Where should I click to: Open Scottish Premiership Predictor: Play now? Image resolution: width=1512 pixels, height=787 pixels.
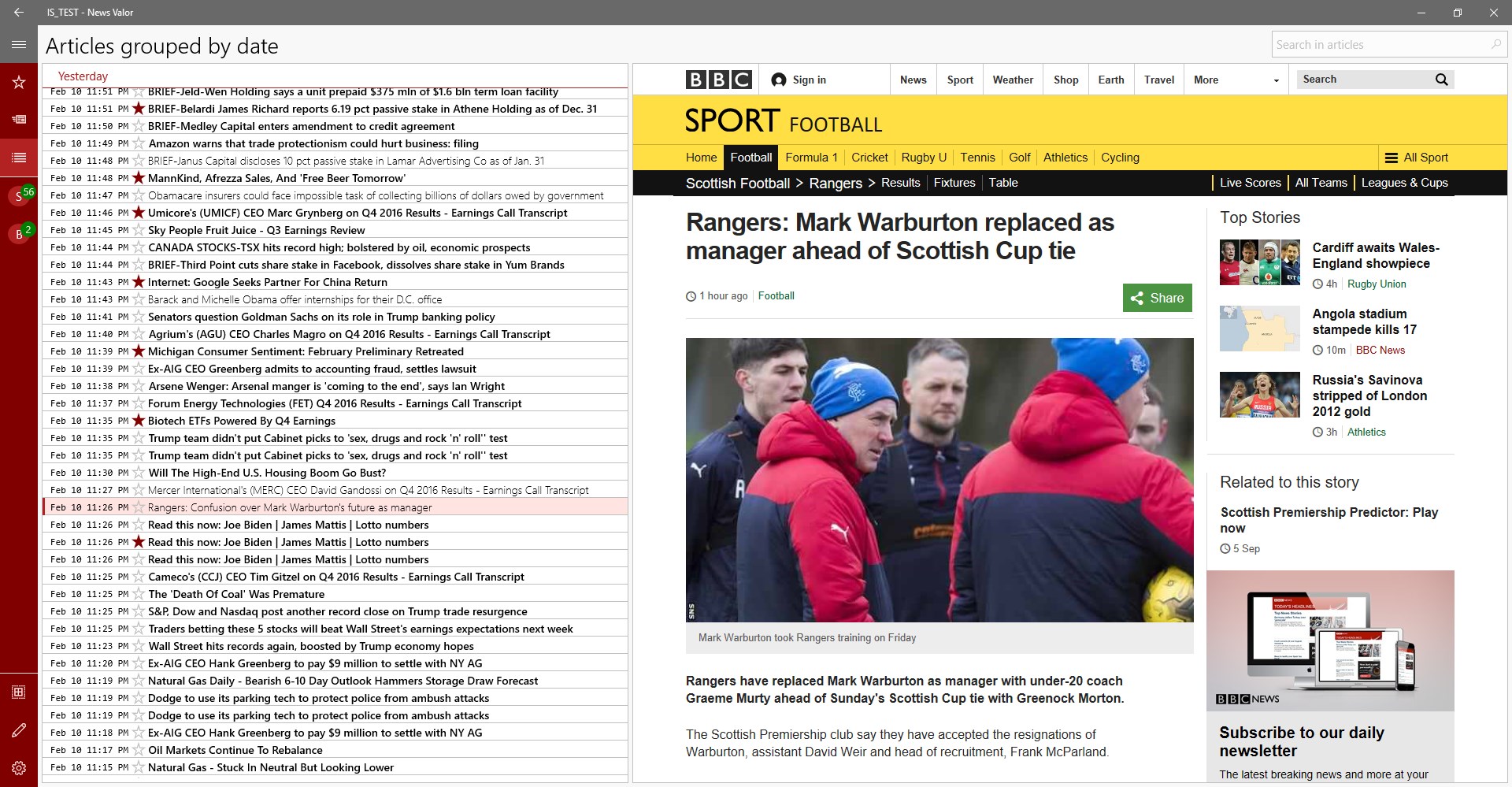1329,520
